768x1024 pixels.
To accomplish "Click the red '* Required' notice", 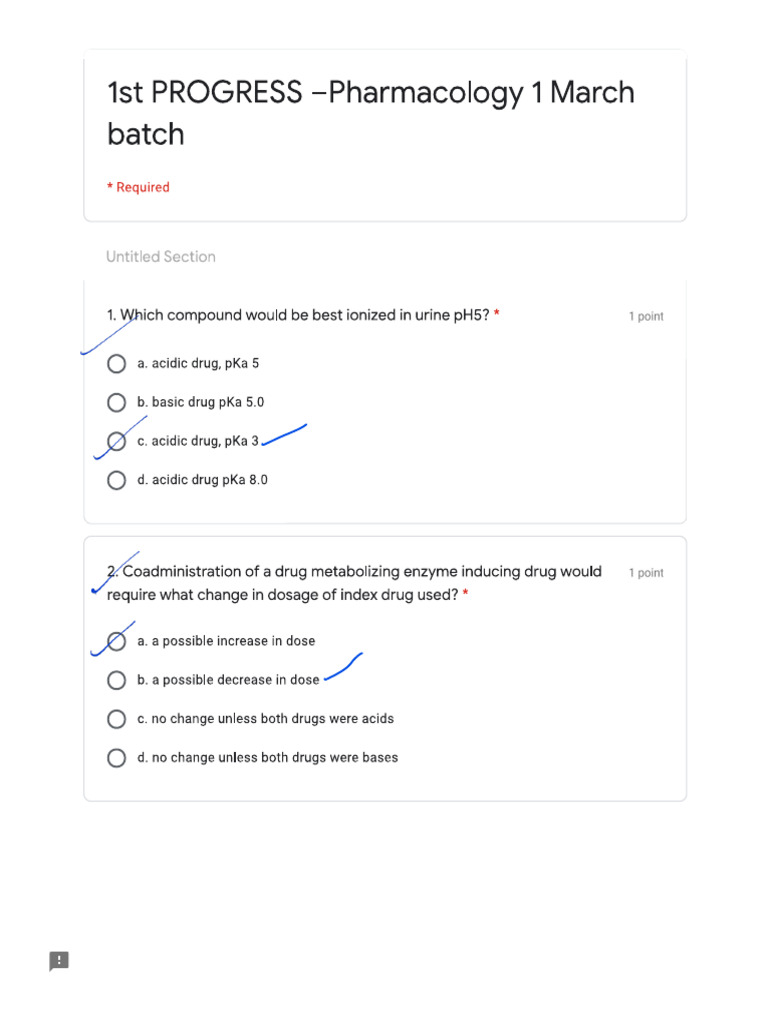I will click(x=139, y=187).
